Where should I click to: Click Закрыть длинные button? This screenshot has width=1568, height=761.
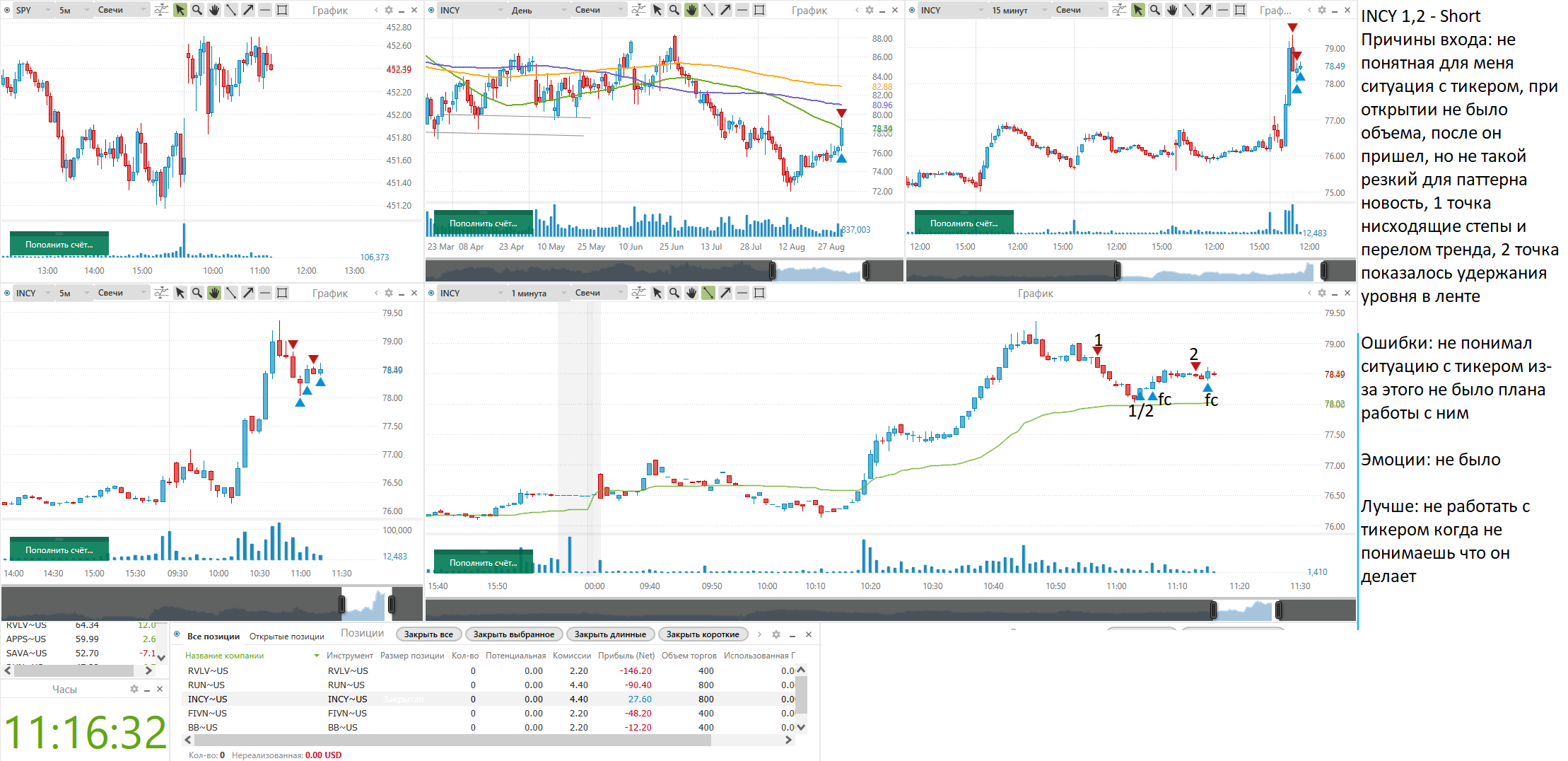coord(610,634)
